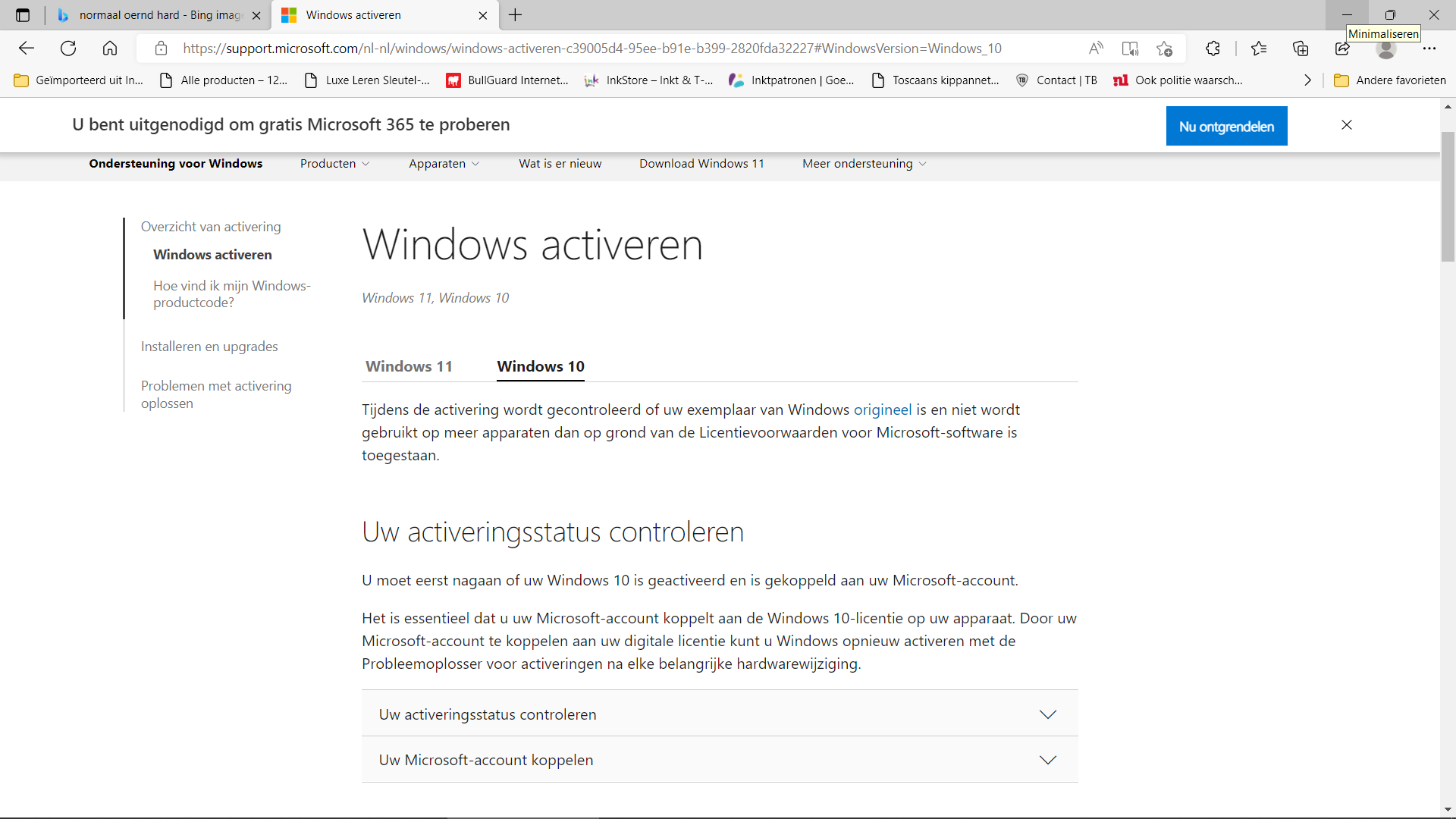Expand Uw activeringsstatus controleren accordion
Viewport: 1456px width, 819px height.
(720, 714)
